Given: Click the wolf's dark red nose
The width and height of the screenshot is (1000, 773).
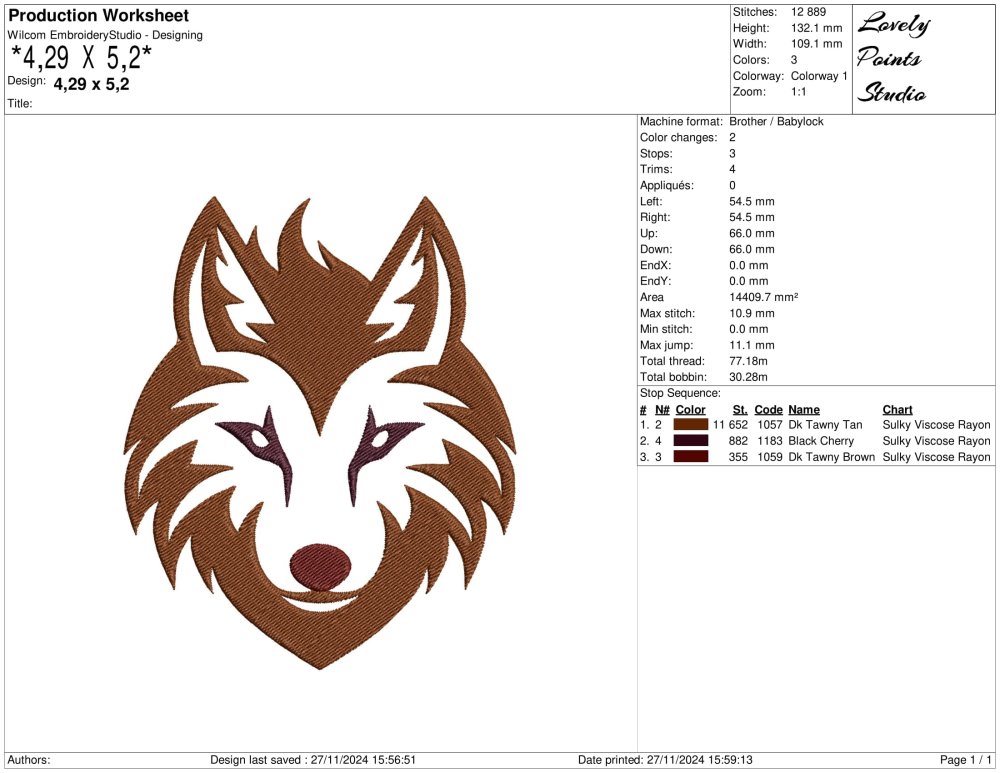Looking at the screenshot, I should (321, 567).
